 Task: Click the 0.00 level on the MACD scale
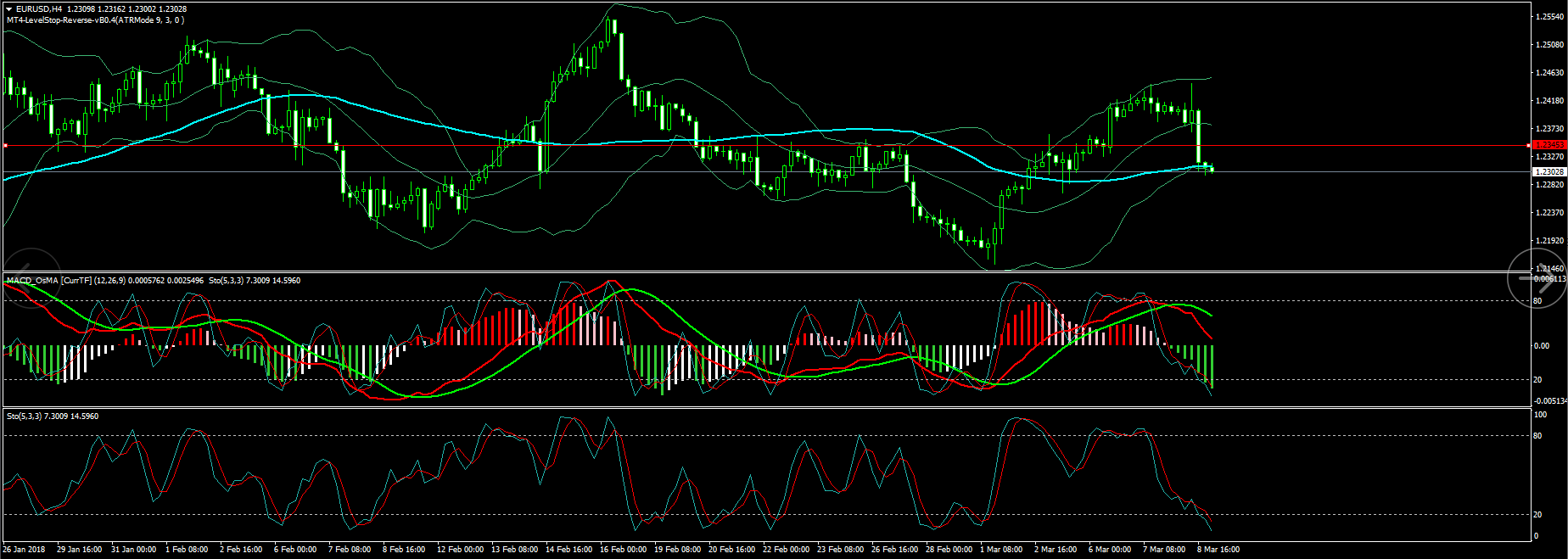[x=1541, y=346]
